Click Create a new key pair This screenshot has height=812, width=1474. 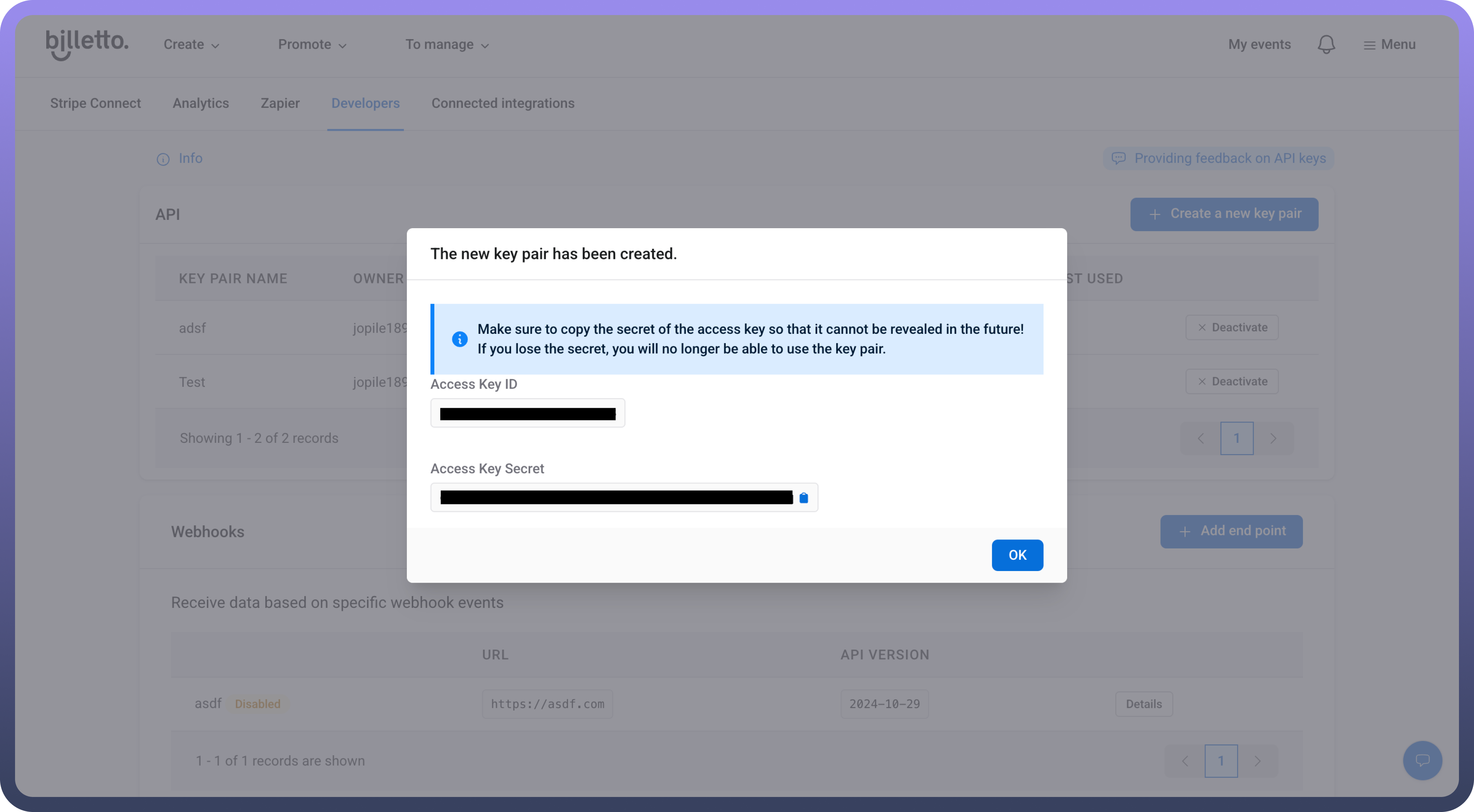pos(1224,214)
